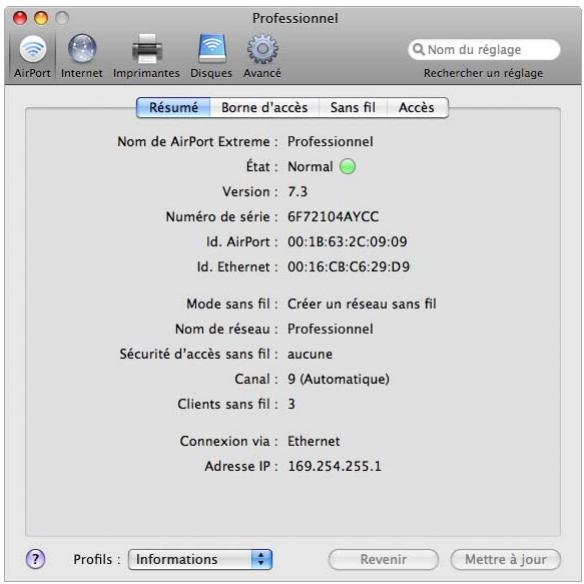Click the IP address 169.254.255.1
The width and height of the screenshot is (584, 584).
click(x=335, y=466)
